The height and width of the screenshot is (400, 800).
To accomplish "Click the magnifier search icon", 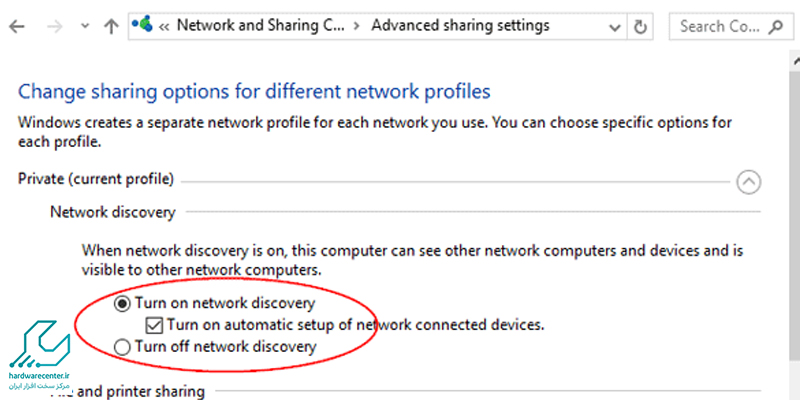I will click(x=776, y=26).
